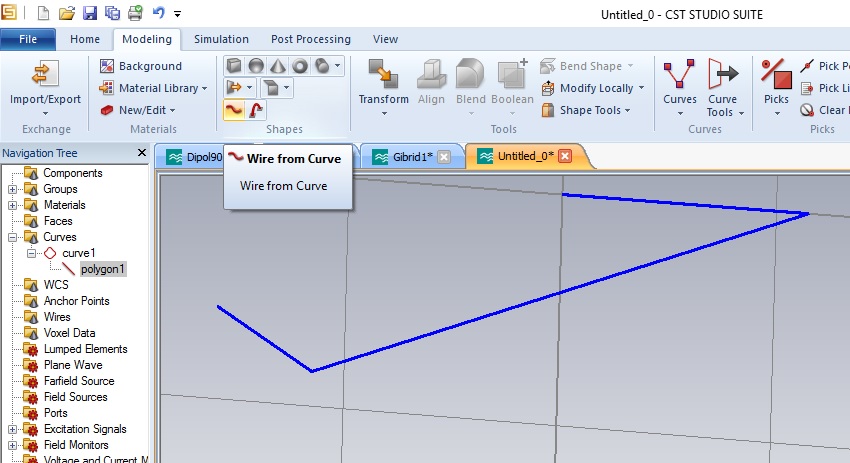Select Faces in the Navigation Tree

58,221
